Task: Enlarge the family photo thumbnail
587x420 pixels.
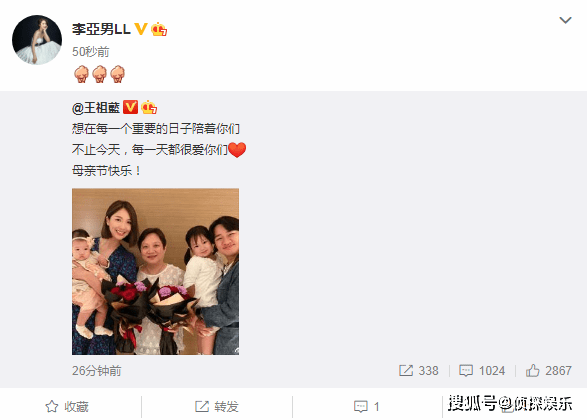Action: (x=155, y=271)
